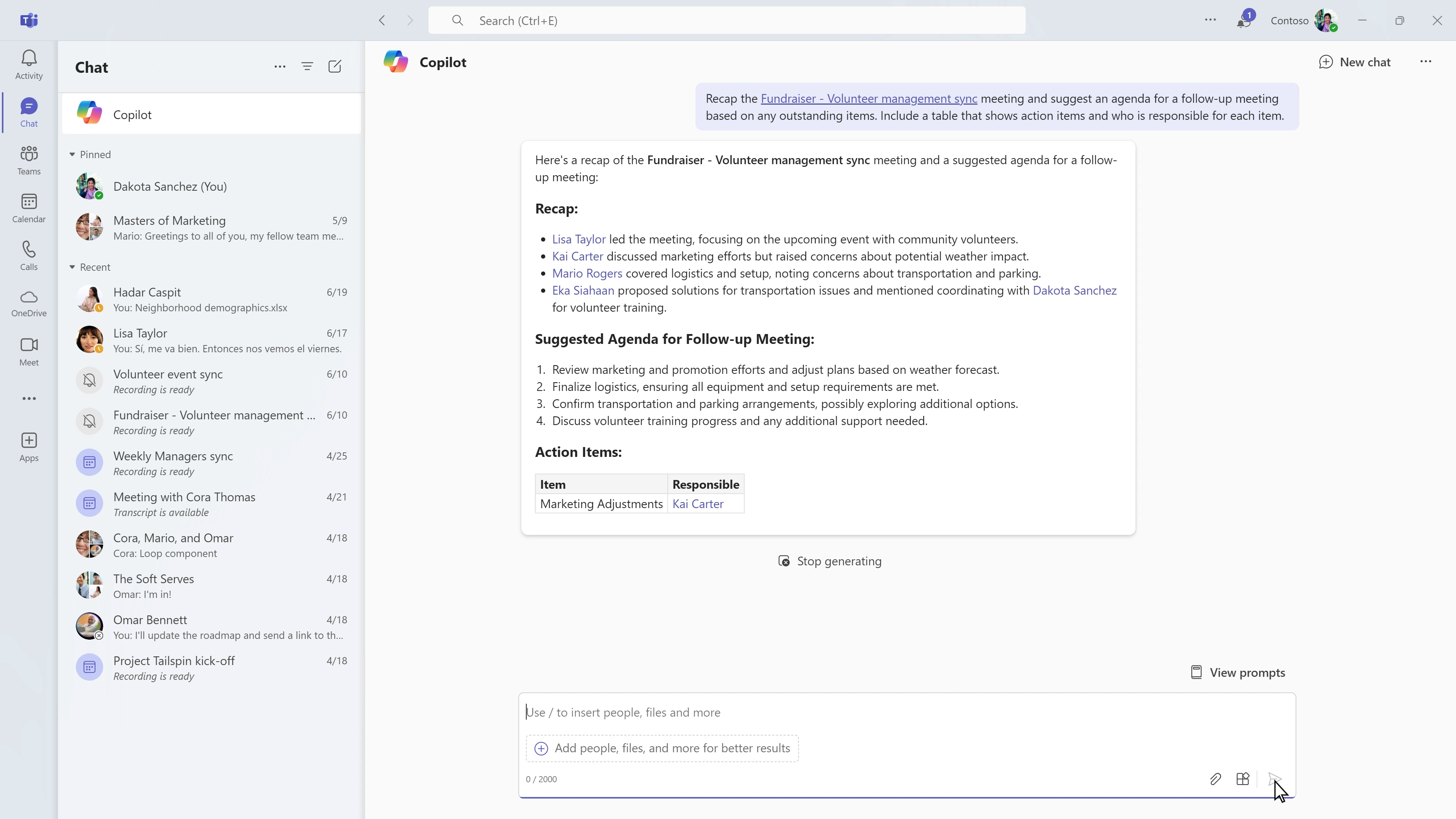The width and height of the screenshot is (1456, 819).
Task: Click the search box at top
Action: tap(726, 21)
